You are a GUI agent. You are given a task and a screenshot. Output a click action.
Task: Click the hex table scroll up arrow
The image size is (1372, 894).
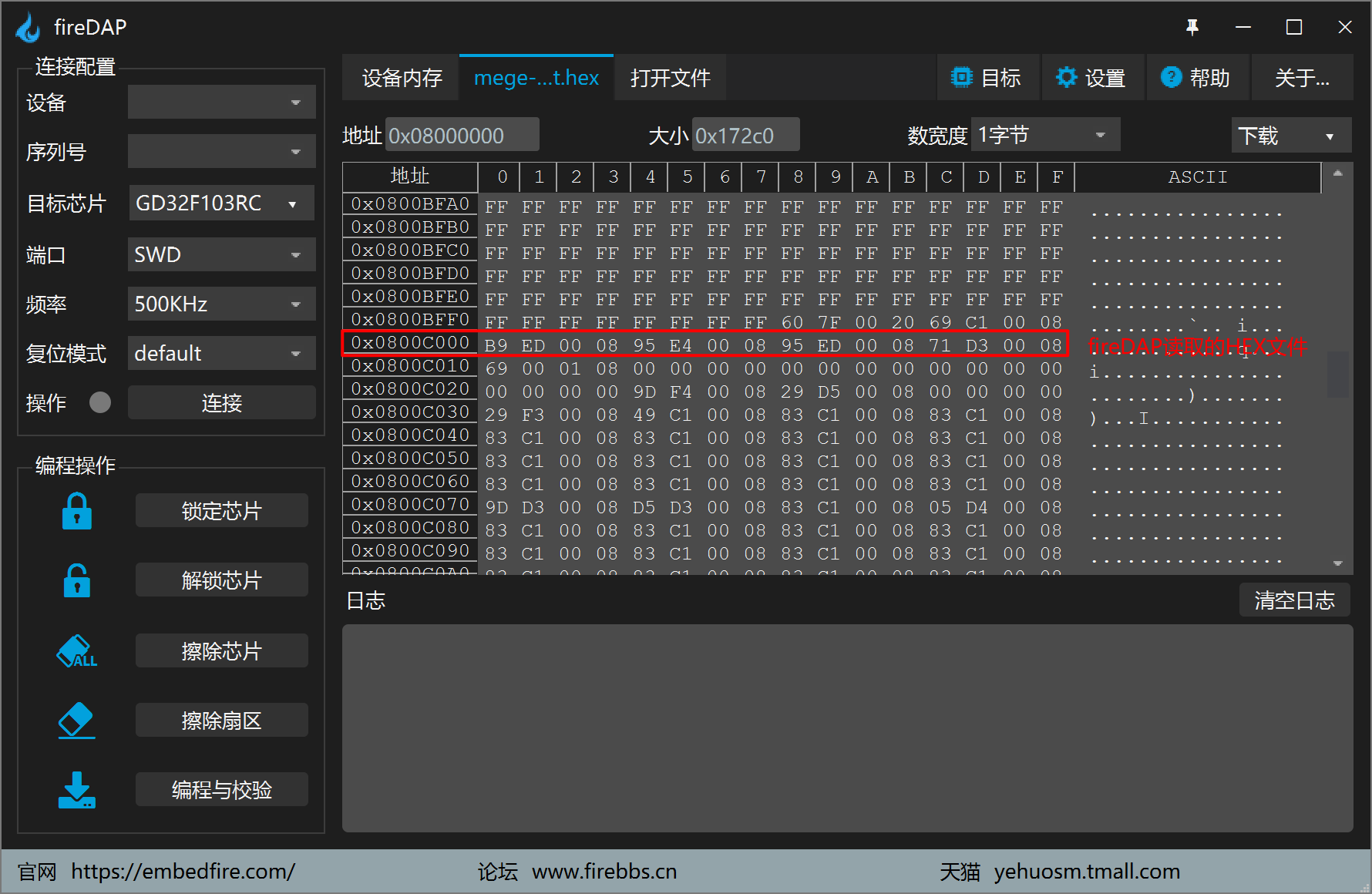[x=1338, y=173]
